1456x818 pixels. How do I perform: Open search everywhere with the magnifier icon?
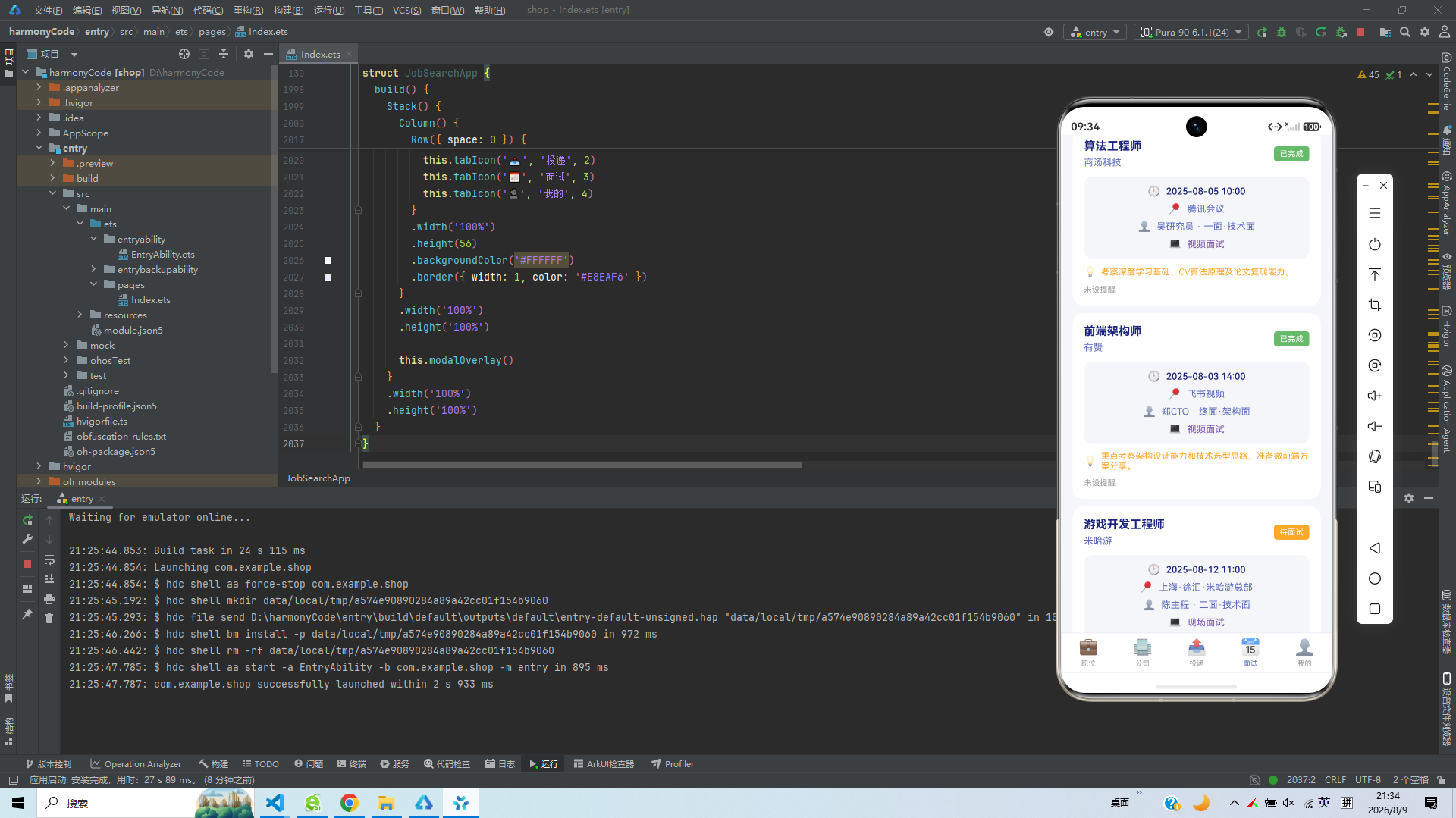(1405, 33)
